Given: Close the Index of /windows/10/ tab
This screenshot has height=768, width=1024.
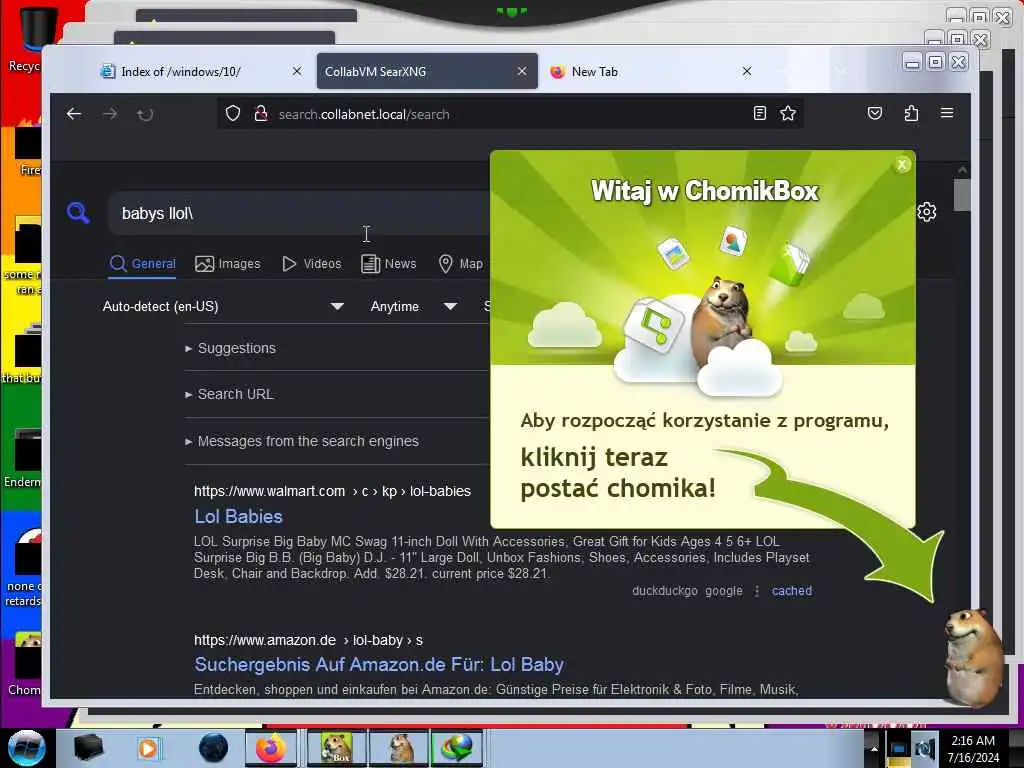Looking at the screenshot, I should [297, 71].
